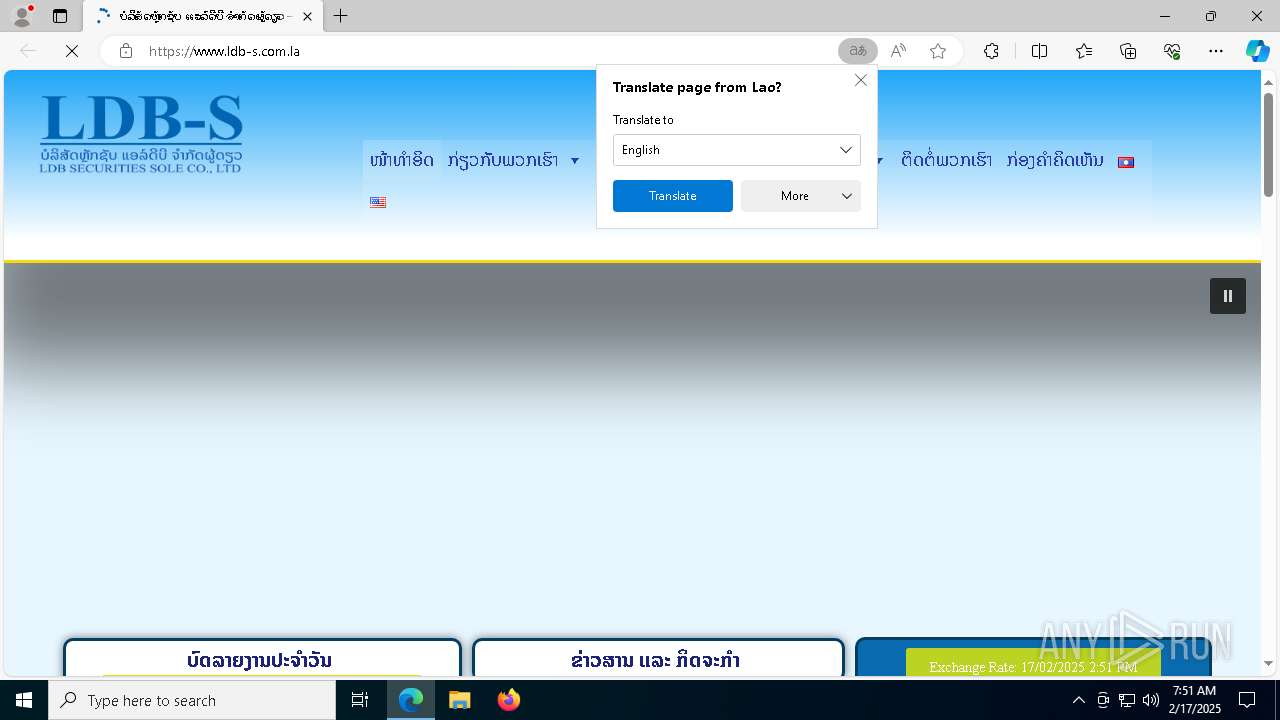This screenshot has width=1280, height=720.
Task: Open ກ່ຽວກັບພວກເຮົາ about us menu
Action: (503, 160)
